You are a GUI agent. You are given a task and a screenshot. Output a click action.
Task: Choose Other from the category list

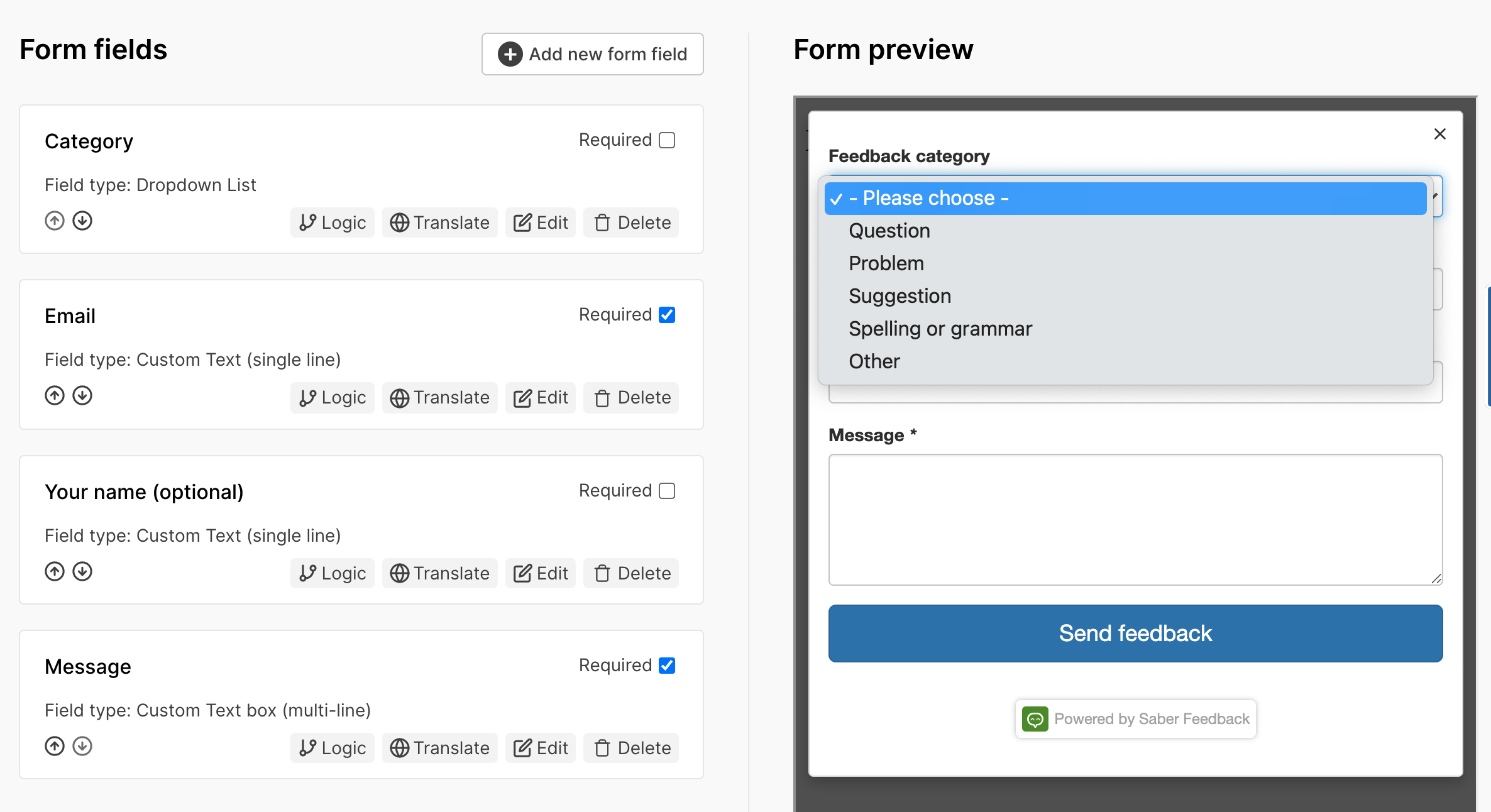click(x=874, y=361)
